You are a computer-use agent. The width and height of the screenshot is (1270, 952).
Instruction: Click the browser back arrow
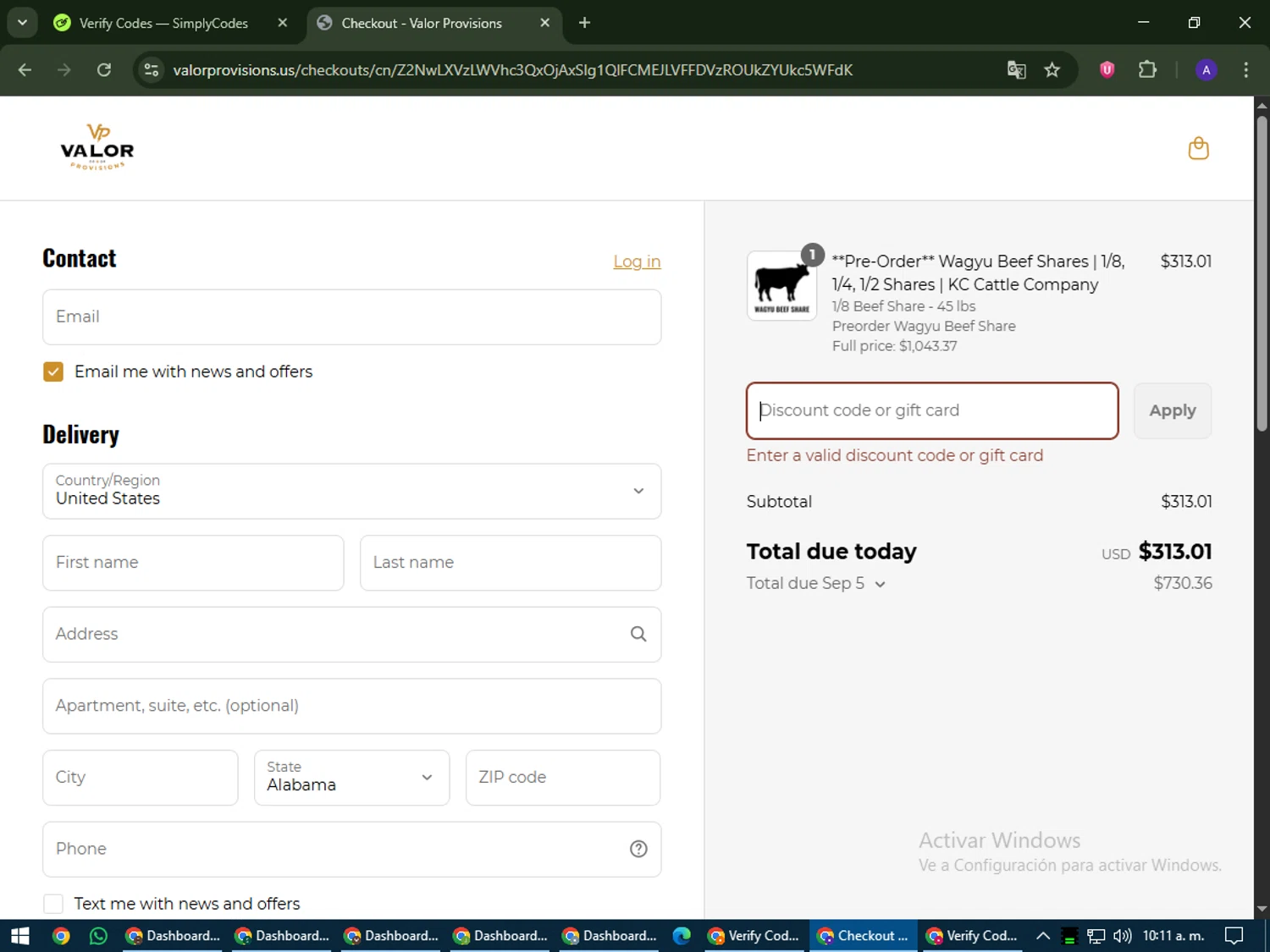tap(25, 69)
